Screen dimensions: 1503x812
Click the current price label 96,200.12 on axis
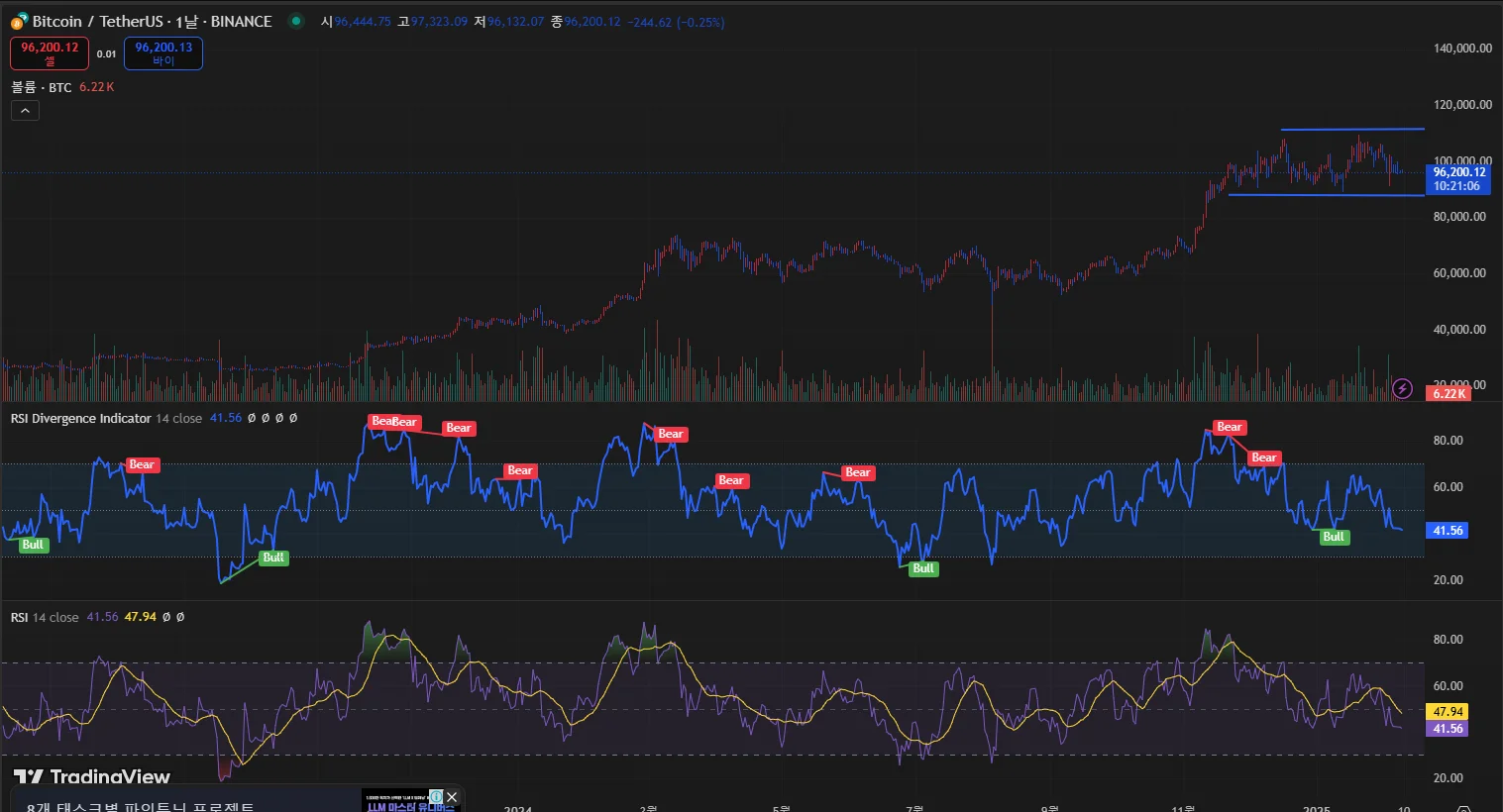1458,172
